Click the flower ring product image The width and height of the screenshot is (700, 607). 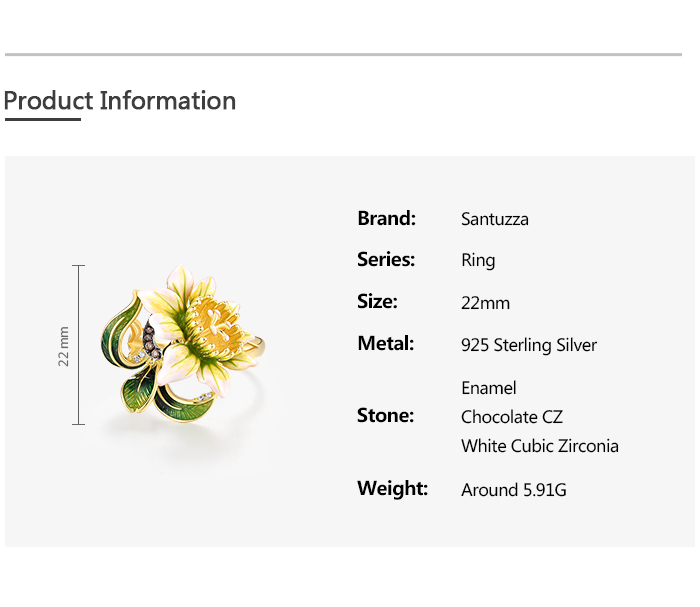click(x=190, y=345)
